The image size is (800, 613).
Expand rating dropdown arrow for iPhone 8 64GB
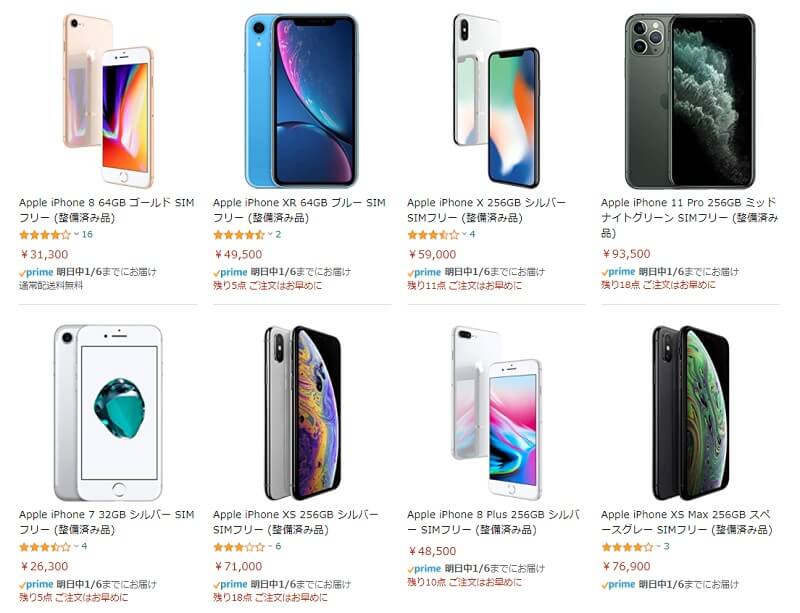(x=76, y=234)
